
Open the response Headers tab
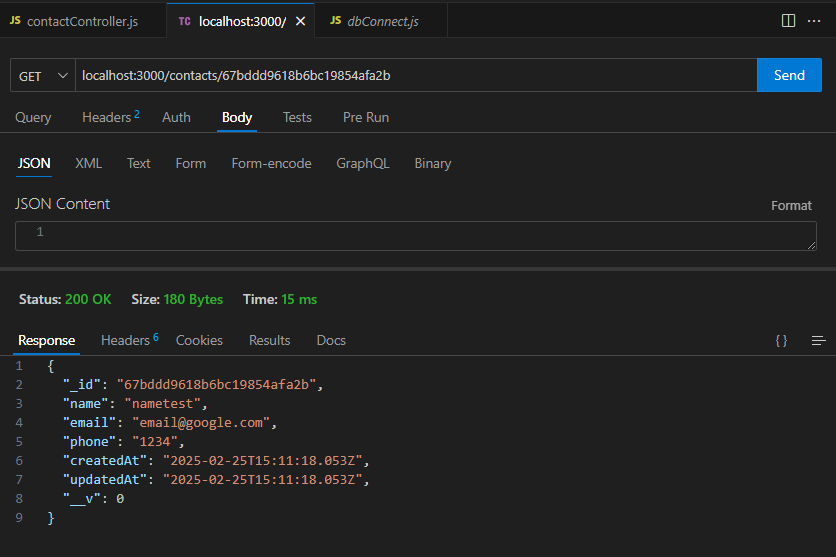click(x=130, y=340)
